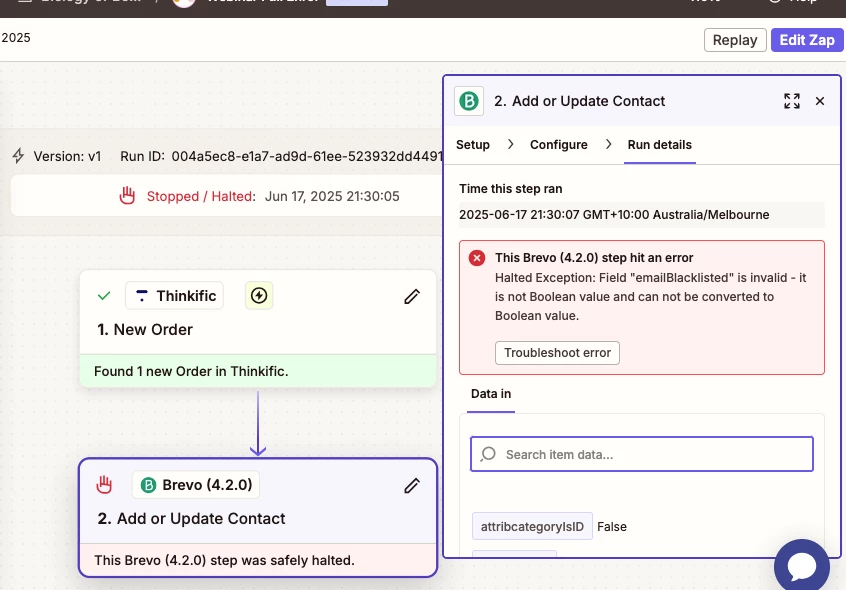Edit the Thinkific New Order step

pos(412,296)
